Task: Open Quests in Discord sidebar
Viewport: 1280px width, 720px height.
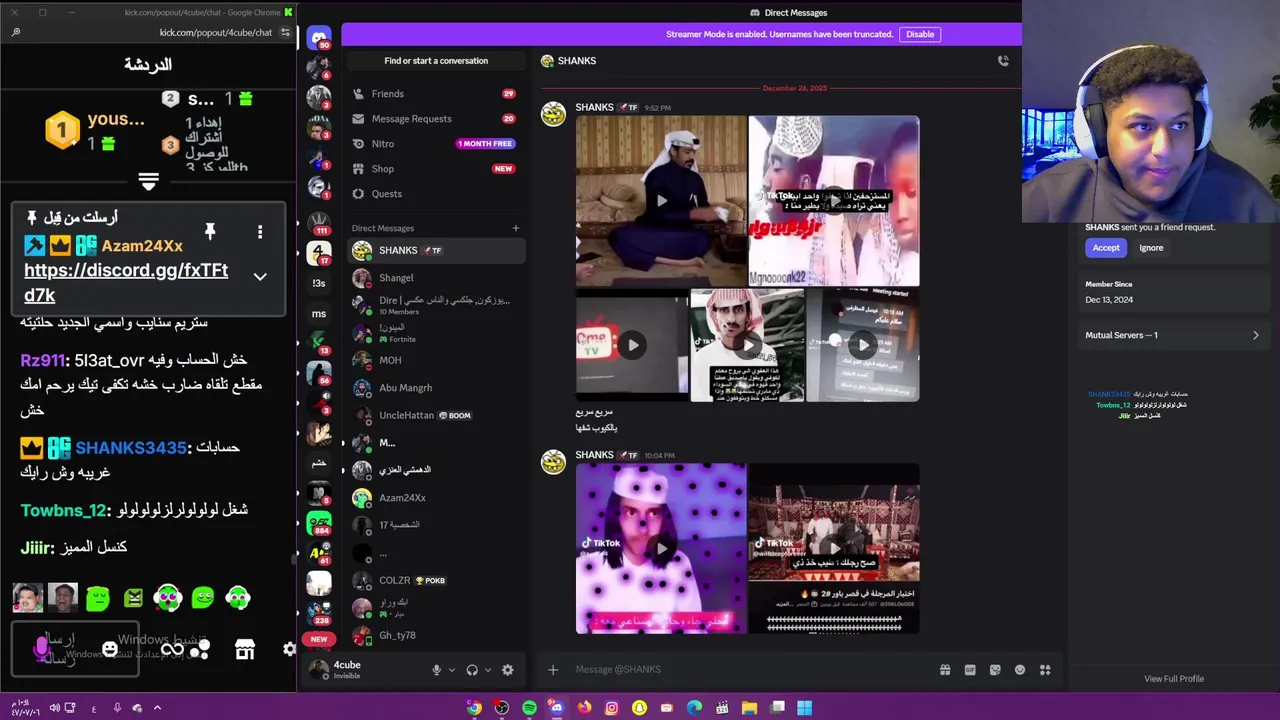Action: click(x=434, y=194)
